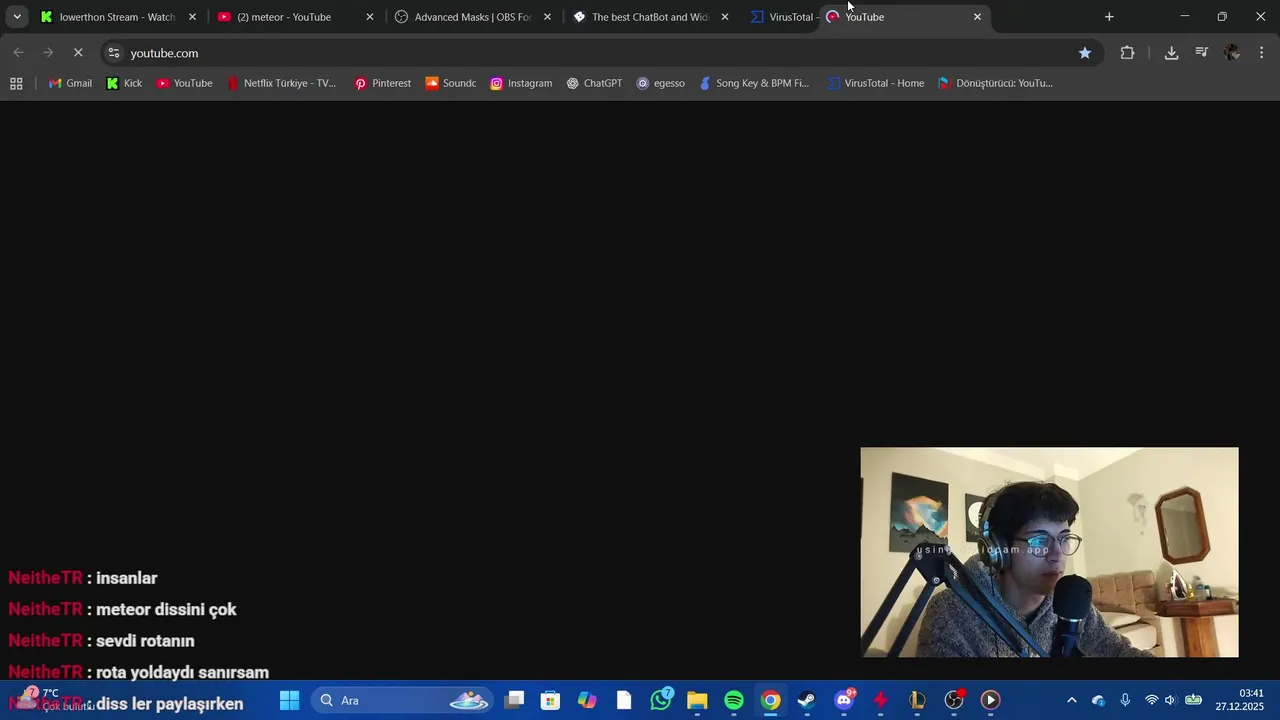Screen dimensions: 1280x720
Task: Open the YouTube bookmark
Action: click(x=184, y=83)
